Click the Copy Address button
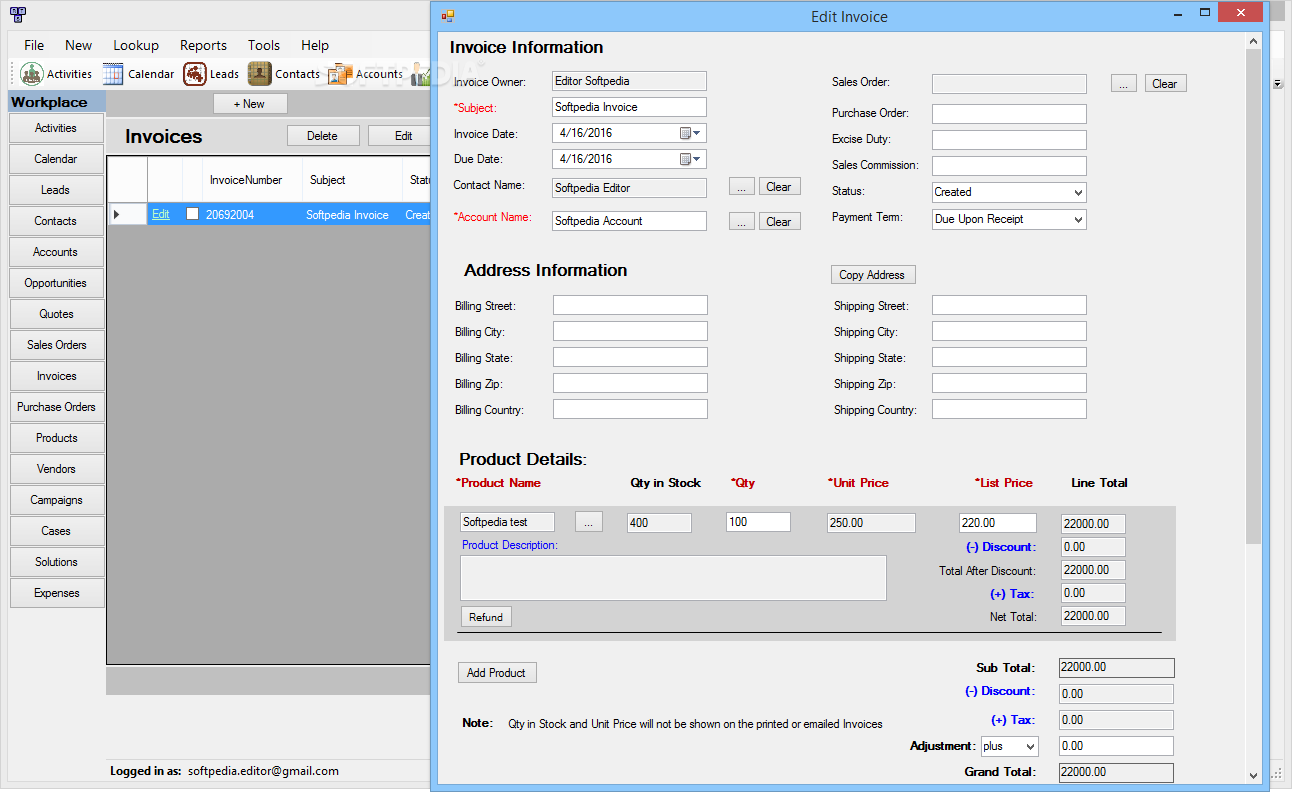The width and height of the screenshot is (1292, 792). (x=873, y=275)
